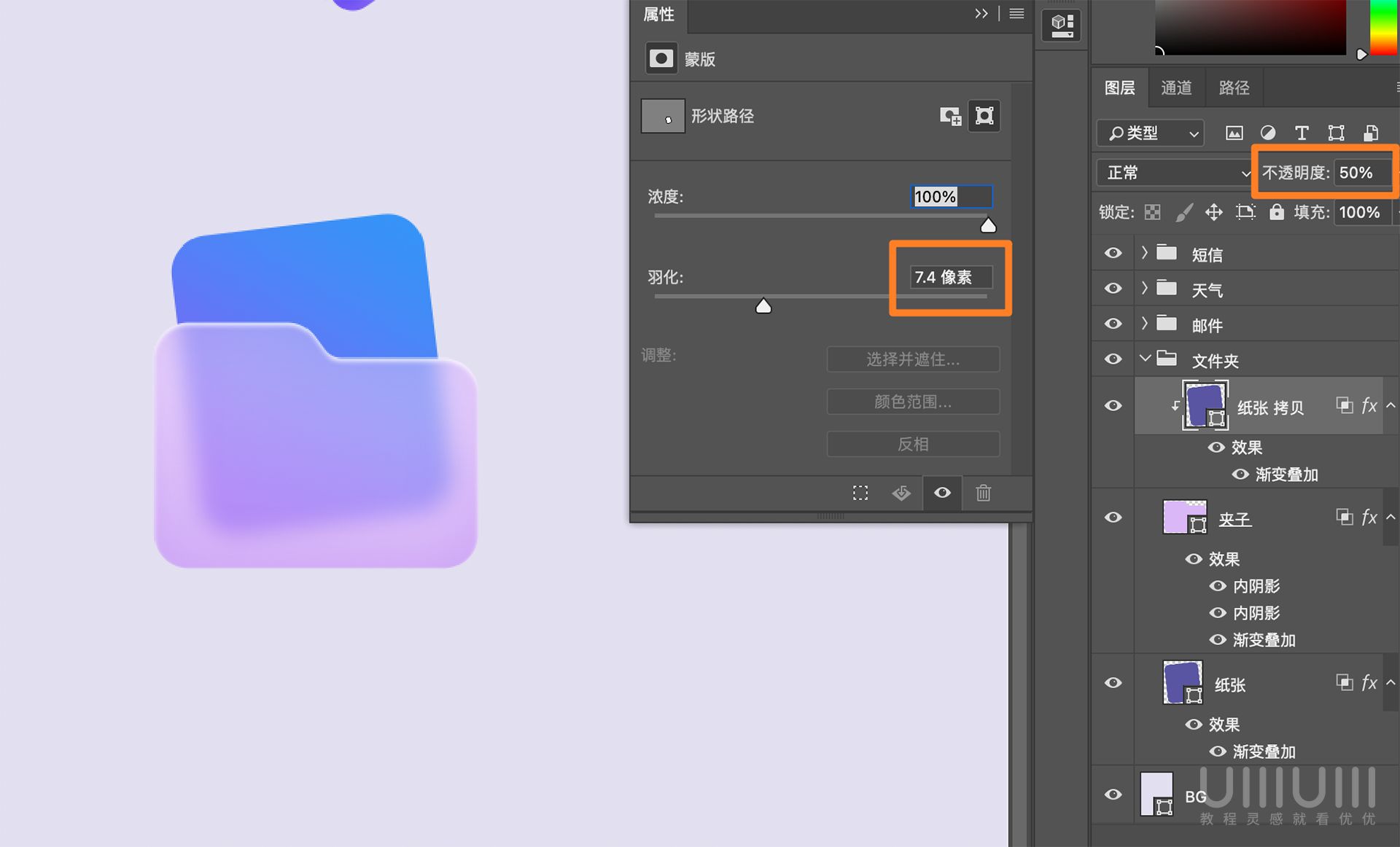The width and height of the screenshot is (1400, 847).
Task: Collapse the 文件夹 group
Action: (x=1146, y=359)
